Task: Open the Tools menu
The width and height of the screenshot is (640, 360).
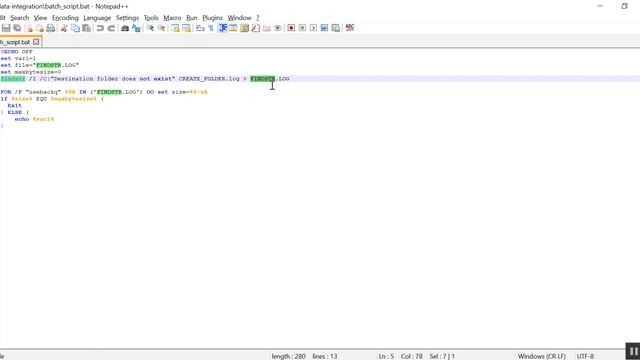Action: (x=151, y=18)
